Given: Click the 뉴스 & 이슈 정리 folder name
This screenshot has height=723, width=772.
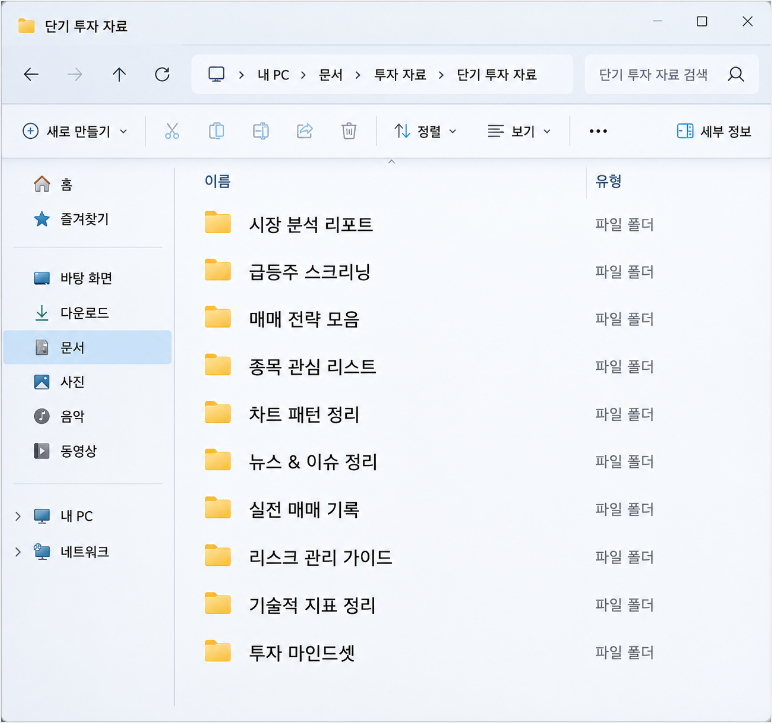Looking at the screenshot, I should (x=313, y=462).
